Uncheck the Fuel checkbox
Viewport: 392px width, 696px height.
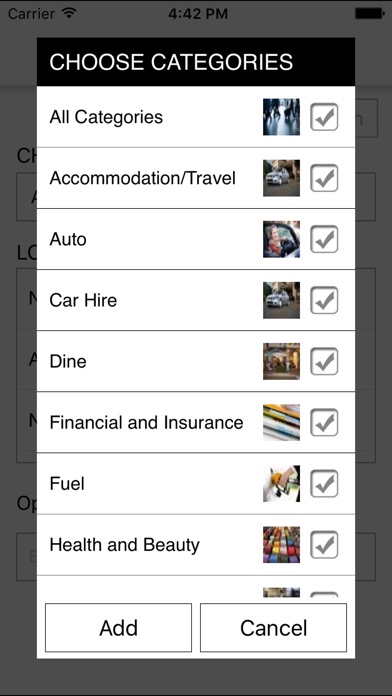click(x=324, y=483)
